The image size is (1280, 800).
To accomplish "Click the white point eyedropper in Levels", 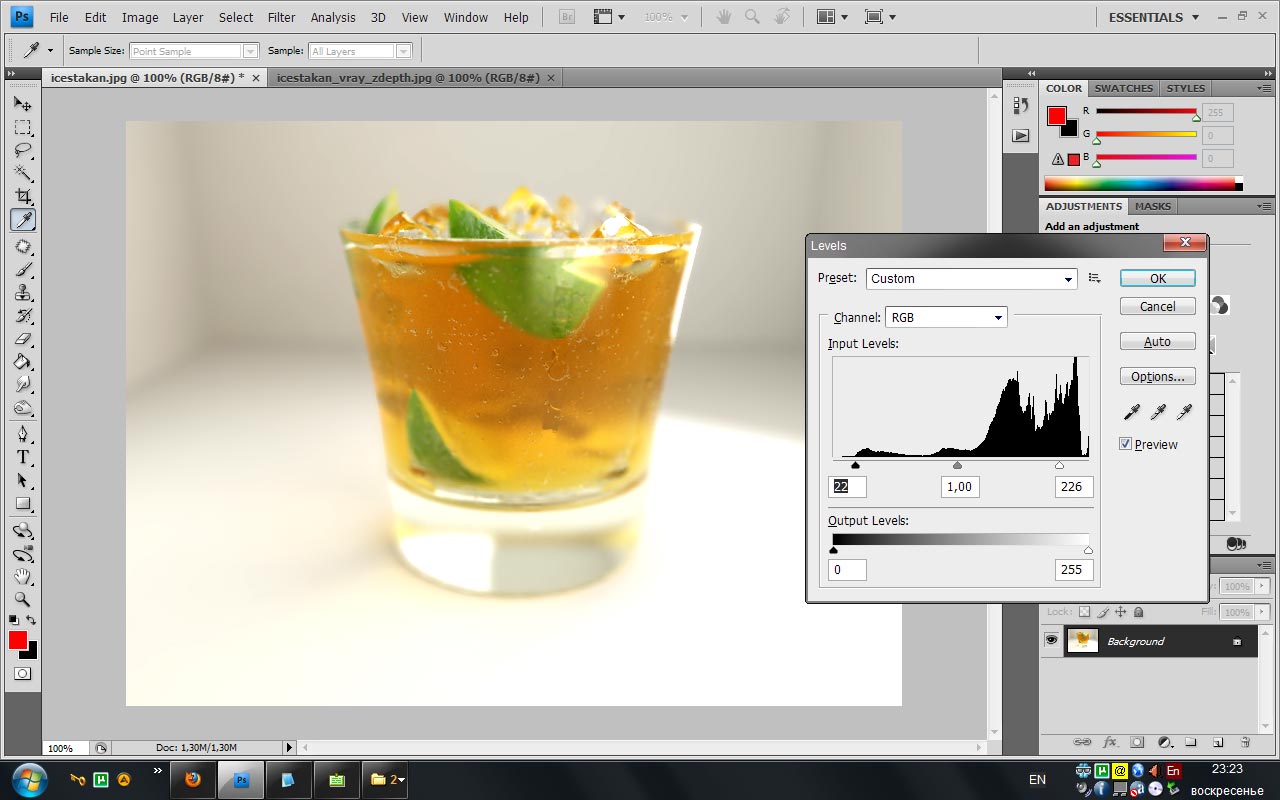I will click(1184, 412).
